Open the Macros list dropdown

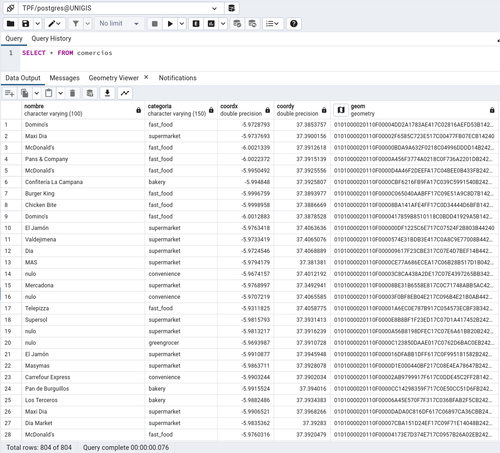click(x=272, y=24)
